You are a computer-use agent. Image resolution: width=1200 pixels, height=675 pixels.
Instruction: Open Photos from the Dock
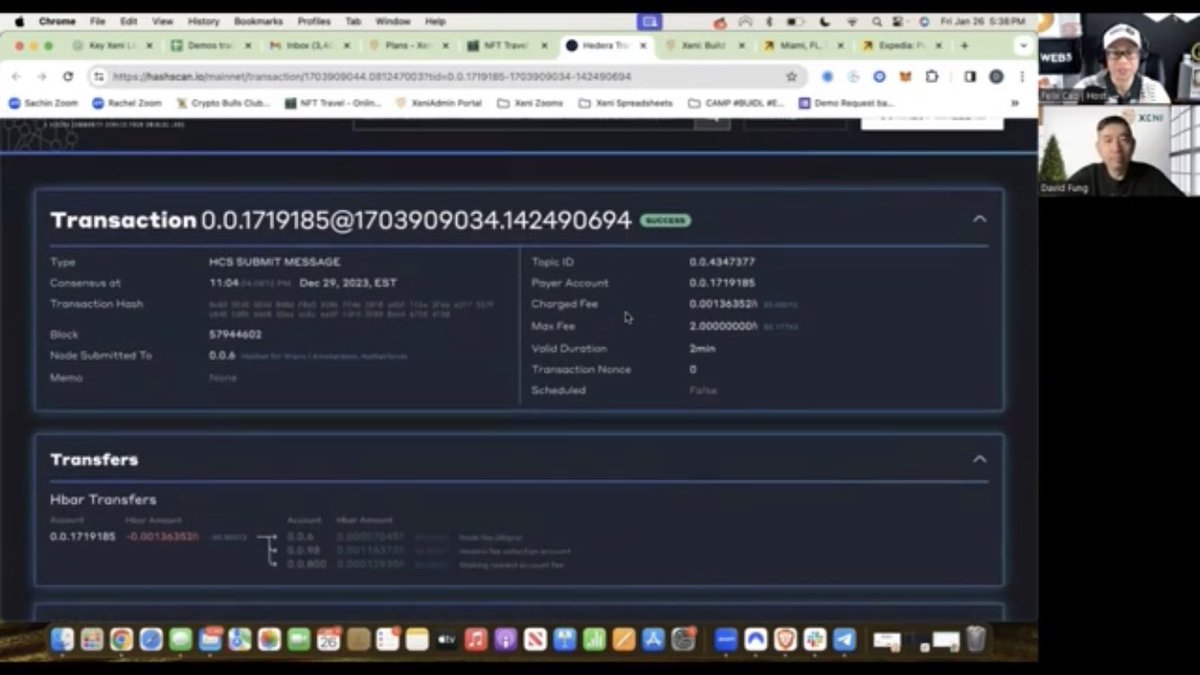click(x=269, y=639)
